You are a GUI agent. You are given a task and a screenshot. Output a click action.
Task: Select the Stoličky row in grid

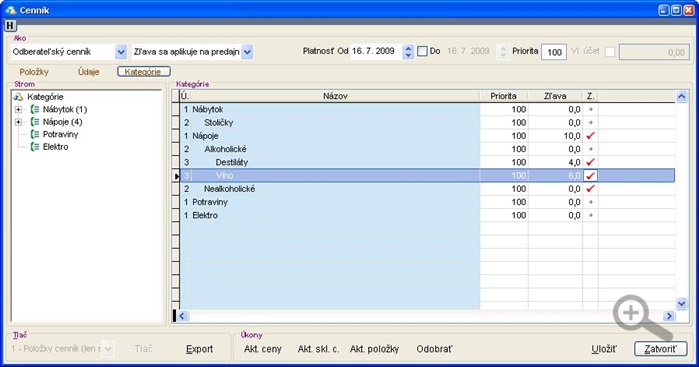pyautogui.click(x=427, y=122)
